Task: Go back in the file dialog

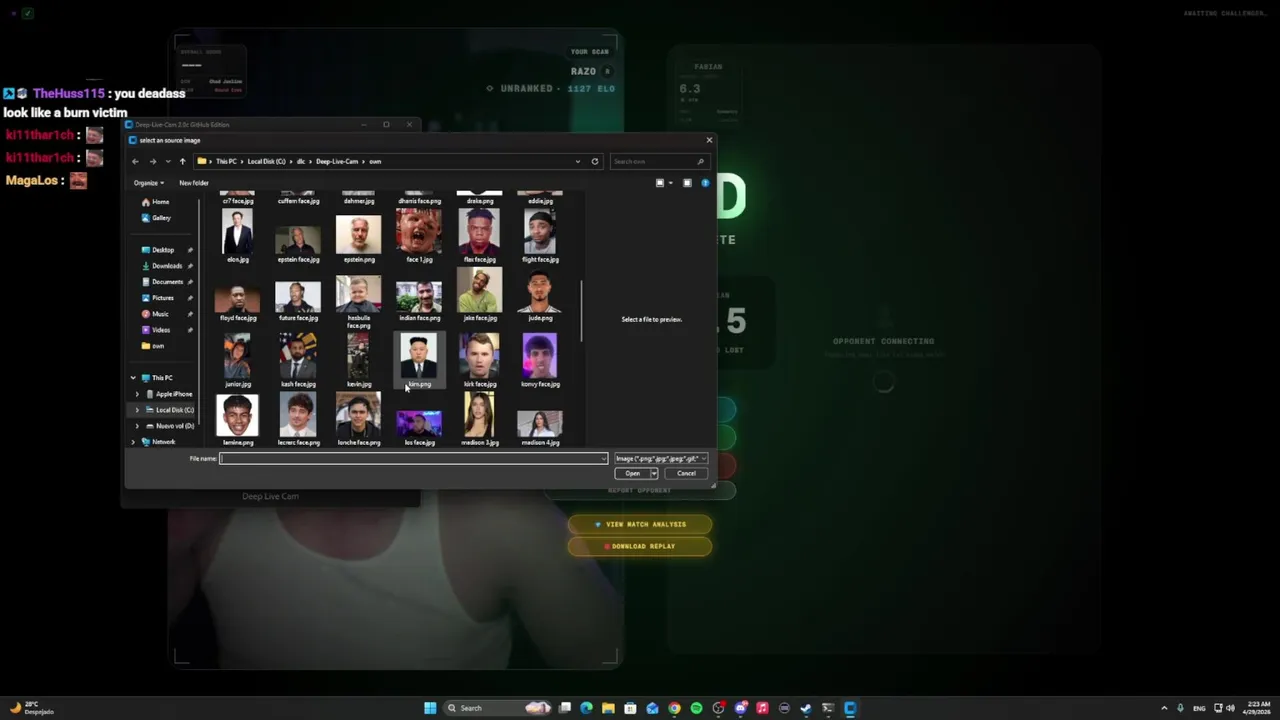Action: 135,161
